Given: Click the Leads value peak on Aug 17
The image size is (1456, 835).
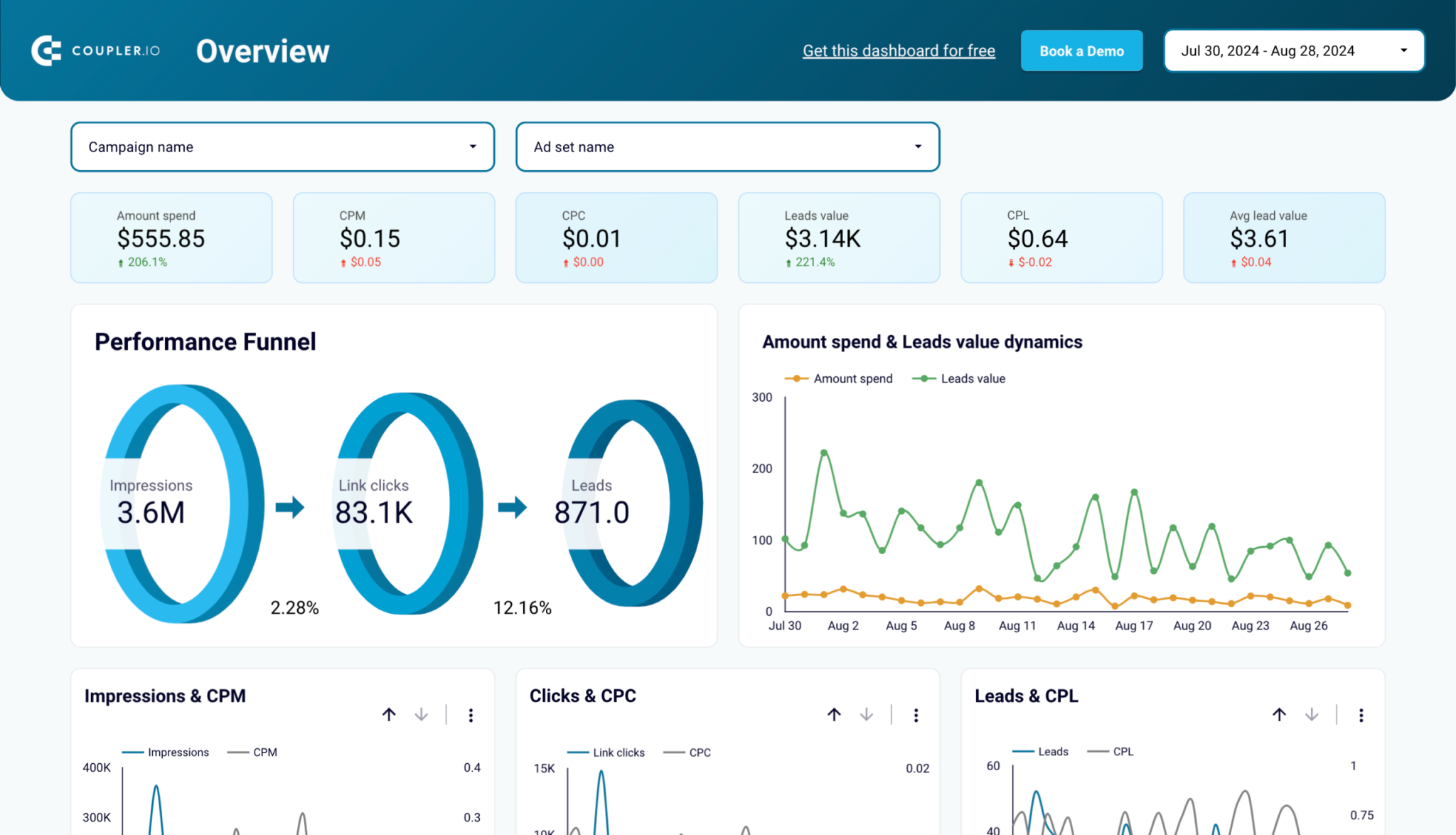Looking at the screenshot, I should (x=1133, y=491).
